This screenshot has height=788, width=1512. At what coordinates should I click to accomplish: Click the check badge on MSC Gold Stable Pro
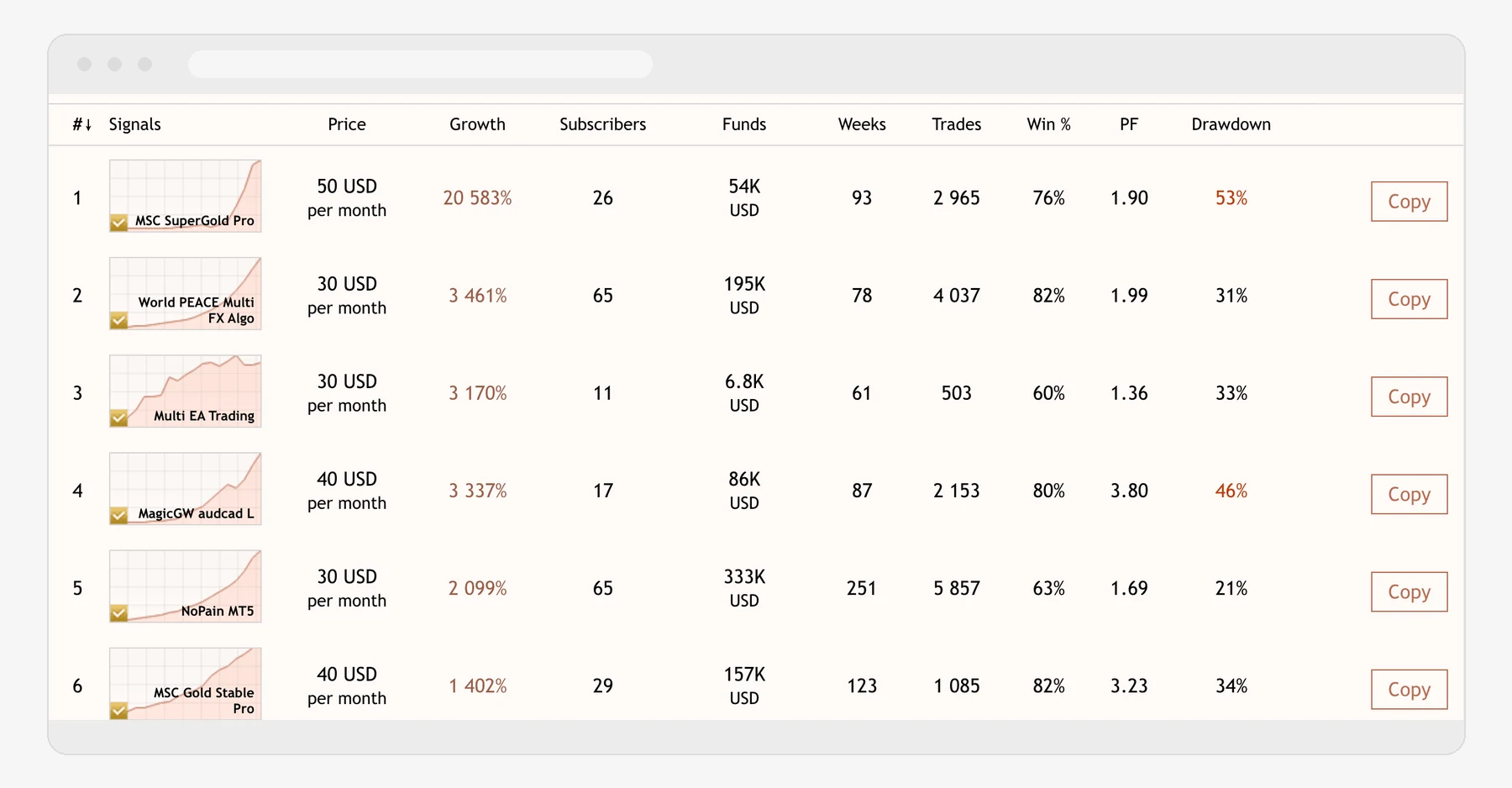coord(118,711)
